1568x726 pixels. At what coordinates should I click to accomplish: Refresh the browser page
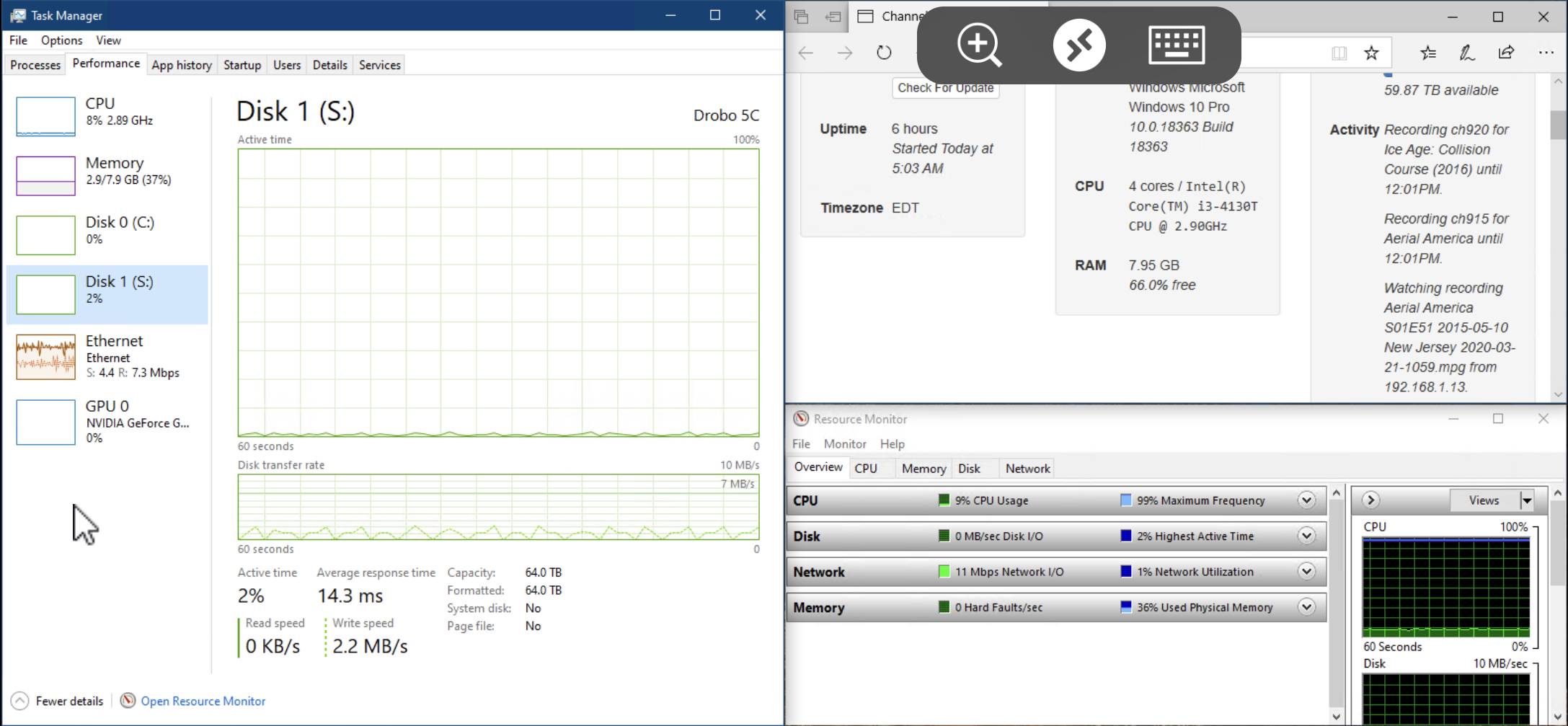click(x=884, y=53)
